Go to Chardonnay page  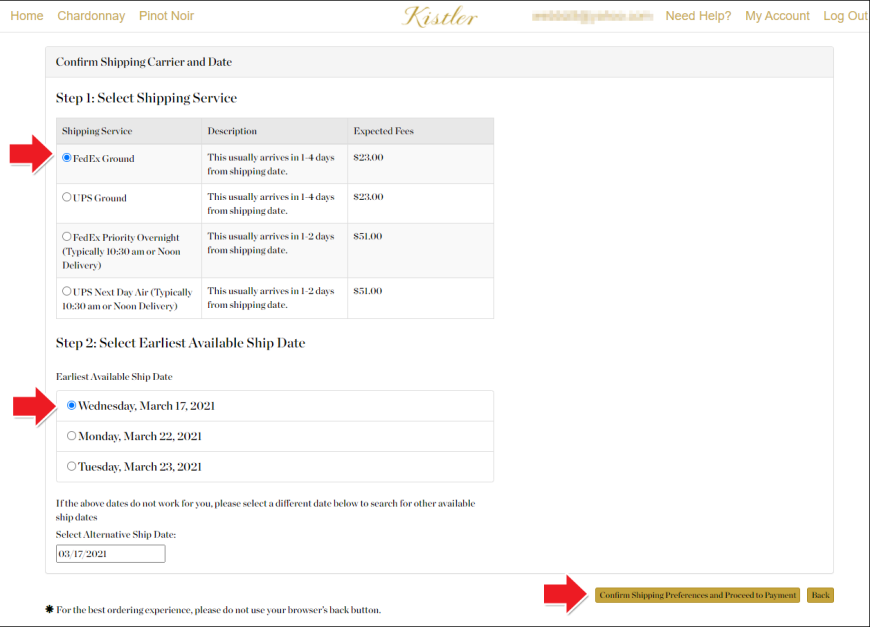91,16
